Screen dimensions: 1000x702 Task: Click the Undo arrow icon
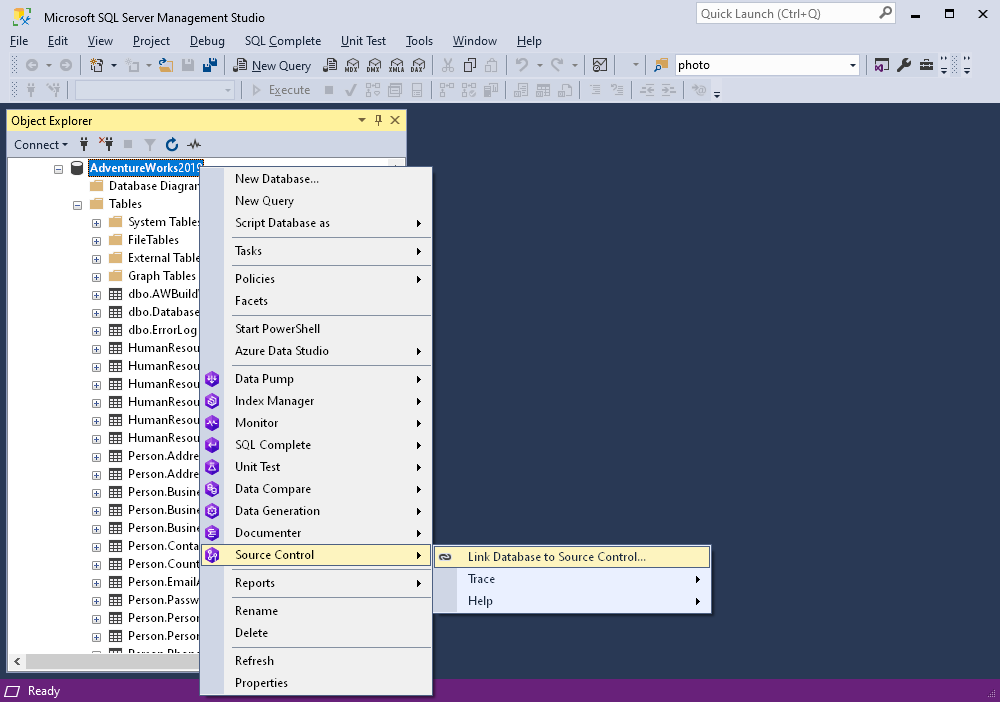click(522, 65)
